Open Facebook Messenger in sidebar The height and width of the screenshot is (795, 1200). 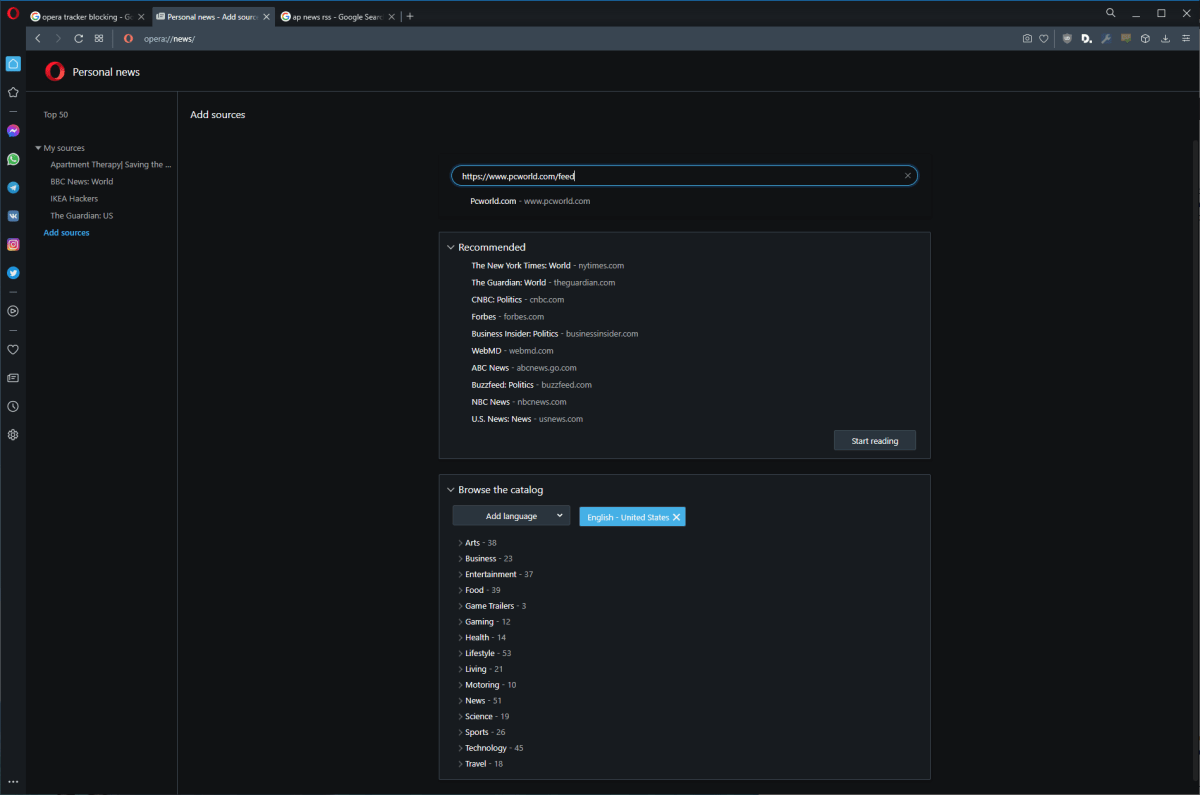(x=13, y=131)
